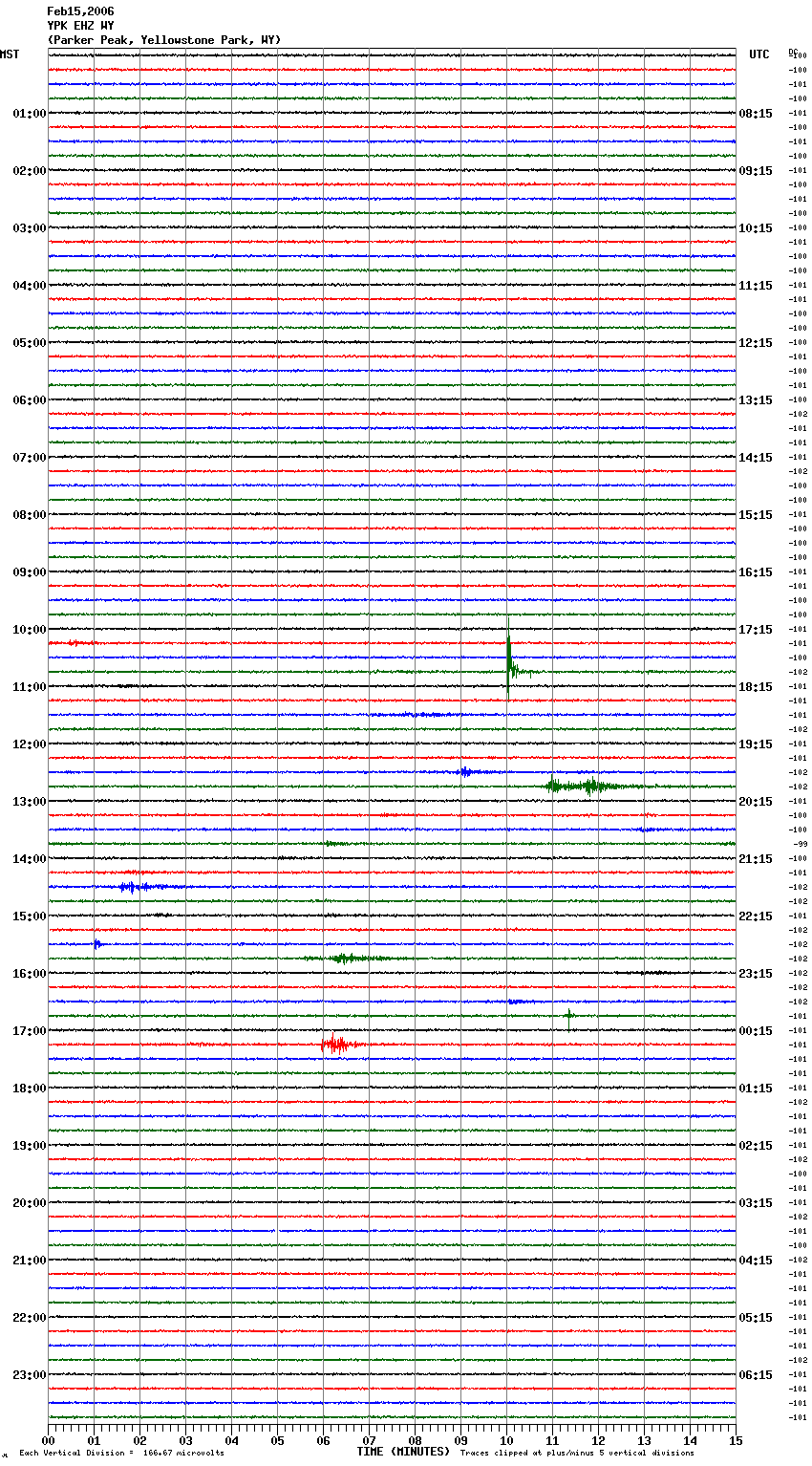Click the blue spike near minute 1 after 15:00
Screen dimensions: 812x1466
(97, 944)
